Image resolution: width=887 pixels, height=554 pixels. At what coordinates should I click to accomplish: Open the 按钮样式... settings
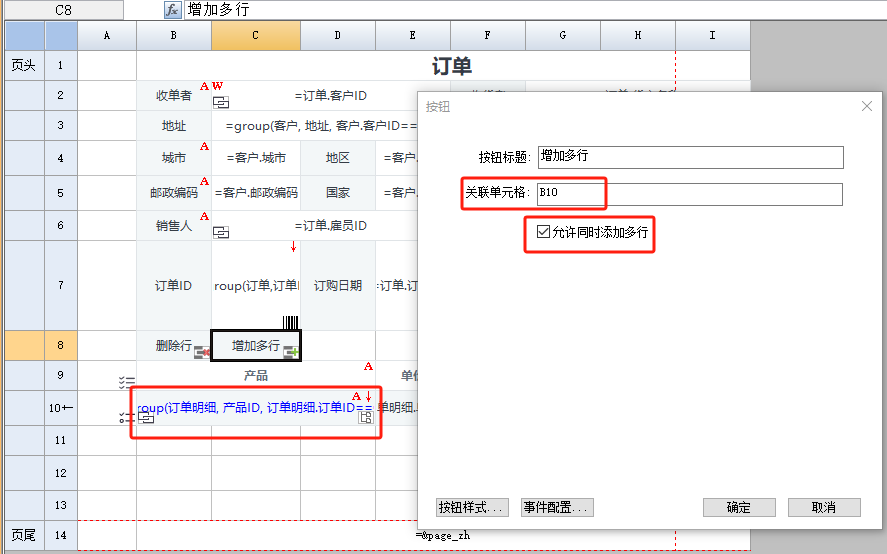click(473, 507)
